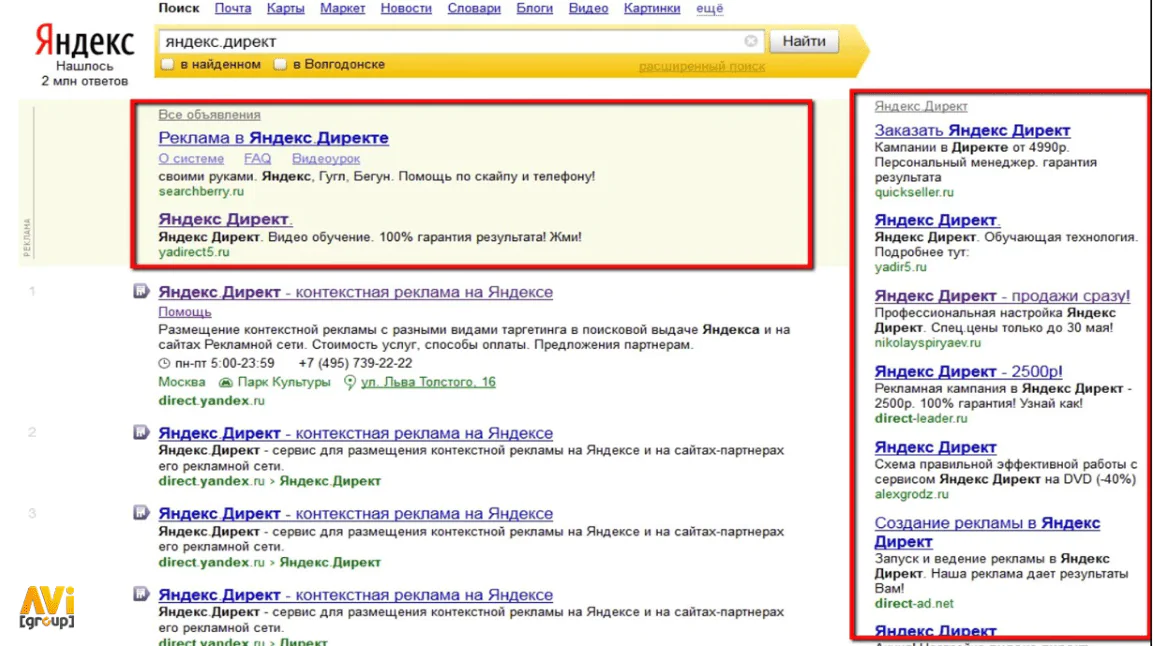Screen dimensions: 1165x646
Task: Open the 'Видеоурок' sitelink
Action: [325, 158]
